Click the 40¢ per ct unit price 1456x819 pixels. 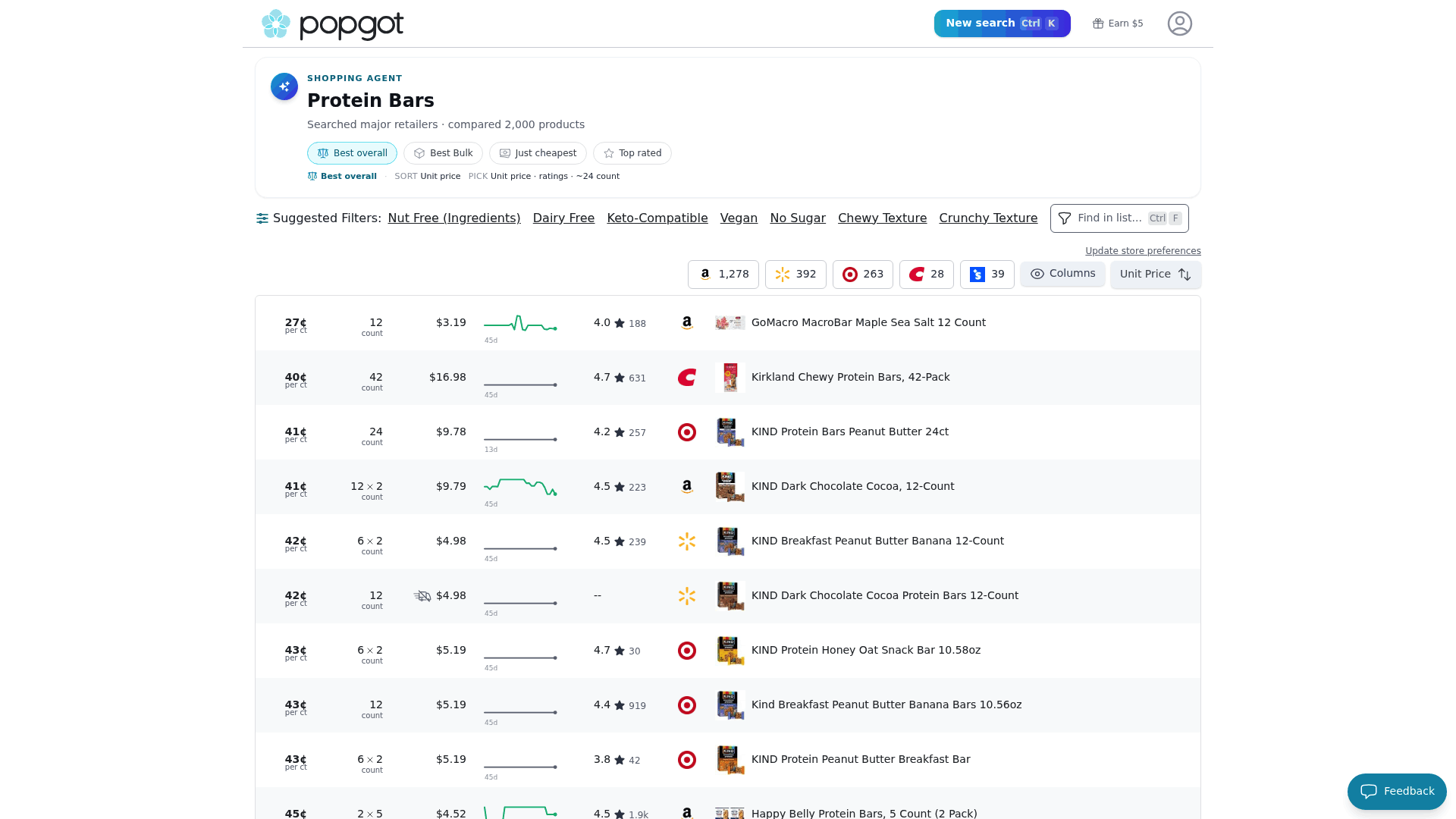(296, 380)
